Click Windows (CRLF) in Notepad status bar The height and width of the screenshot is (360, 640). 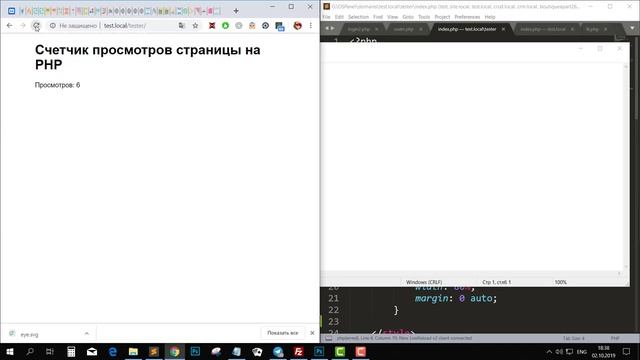[x=424, y=282]
